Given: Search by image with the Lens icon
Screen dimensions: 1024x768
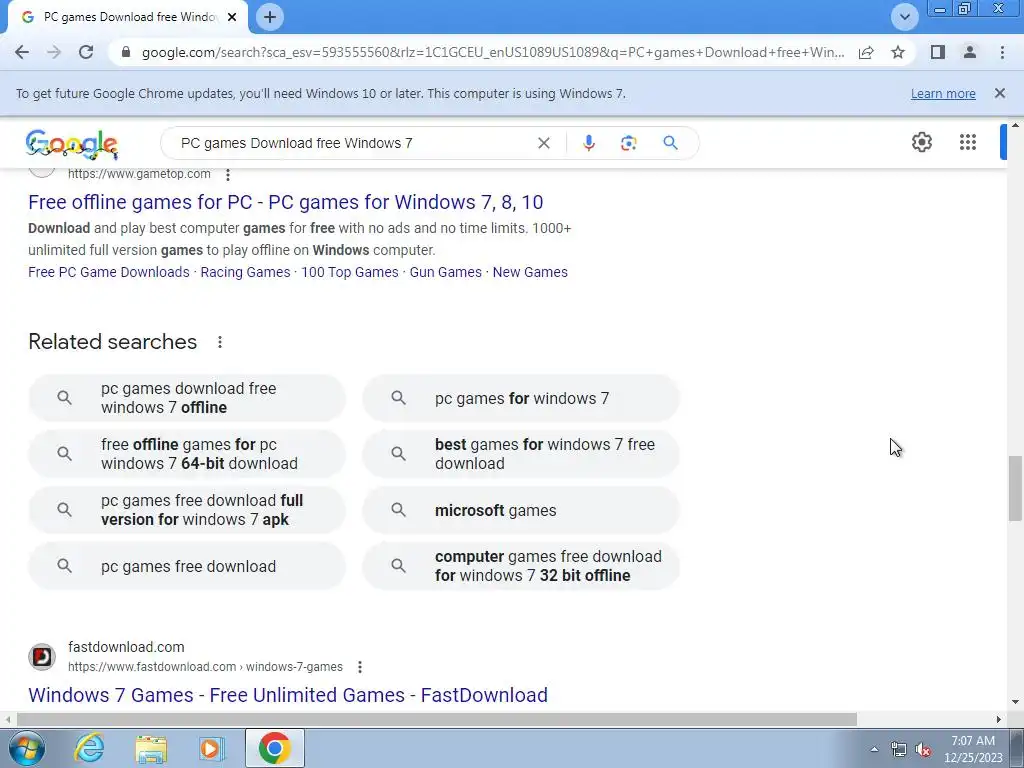Looking at the screenshot, I should click(628, 143).
